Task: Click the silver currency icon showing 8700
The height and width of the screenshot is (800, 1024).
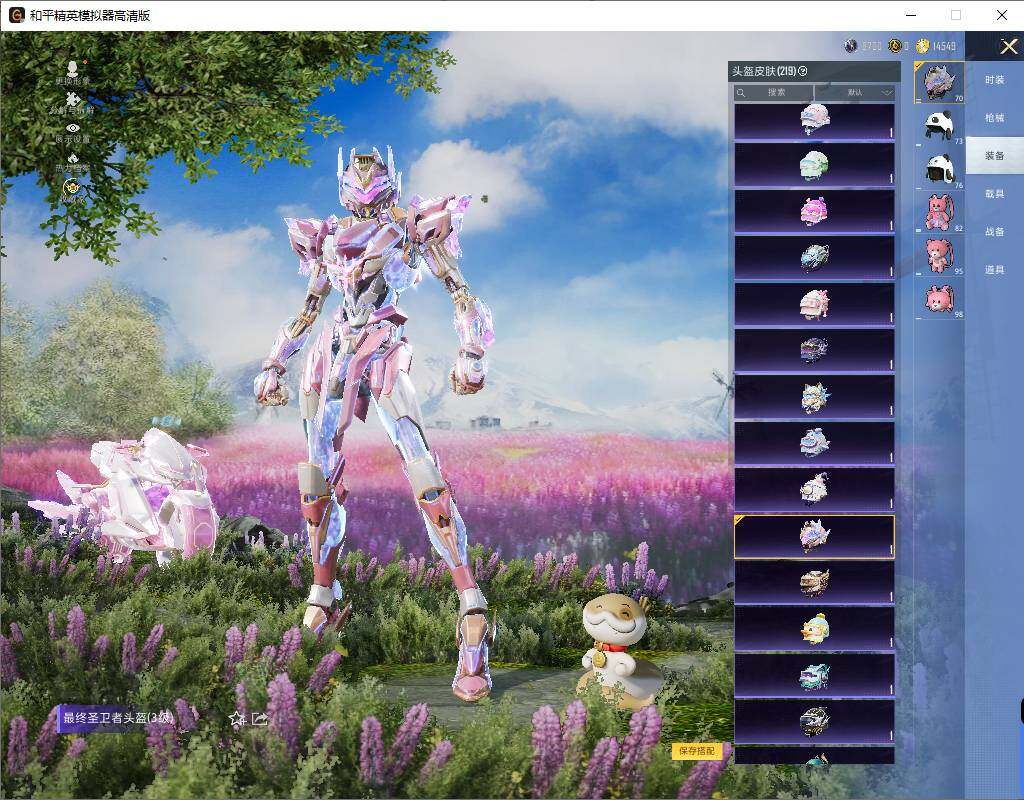Action: pos(850,46)
